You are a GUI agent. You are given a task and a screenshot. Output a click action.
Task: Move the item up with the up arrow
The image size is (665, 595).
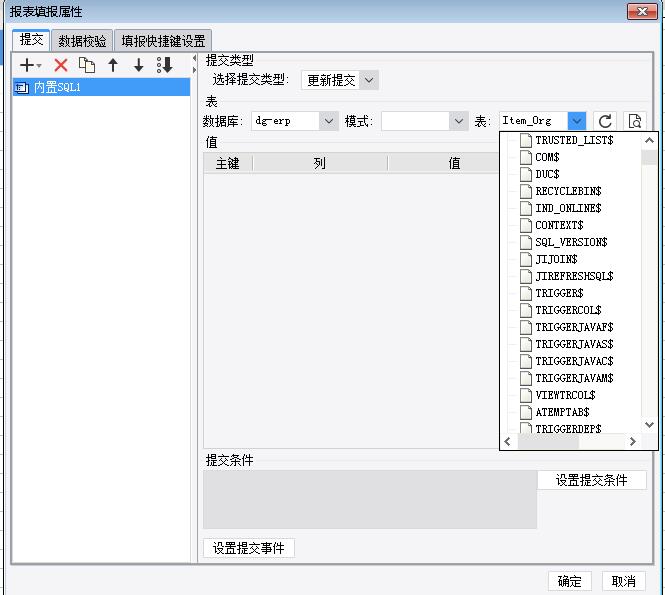113,65
